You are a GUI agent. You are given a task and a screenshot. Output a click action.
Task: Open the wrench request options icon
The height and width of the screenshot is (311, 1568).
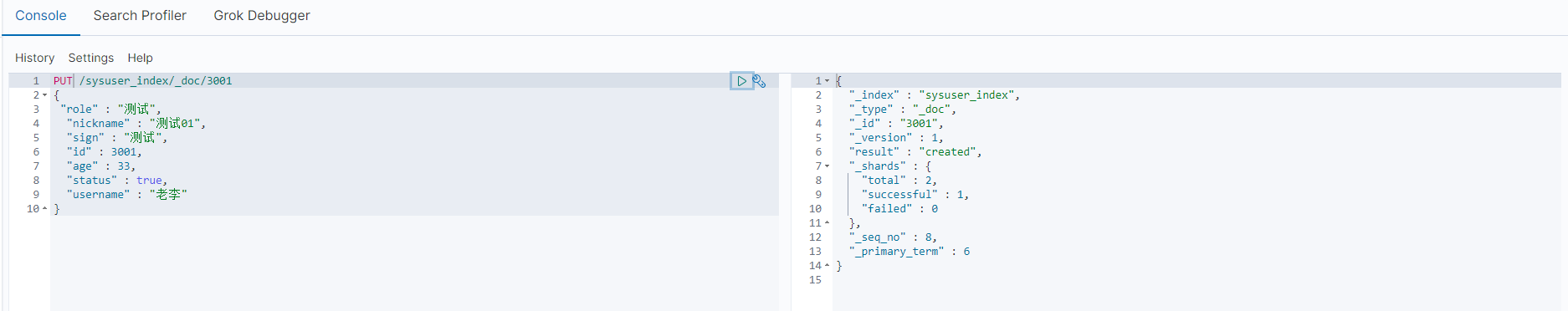point(760,81)
